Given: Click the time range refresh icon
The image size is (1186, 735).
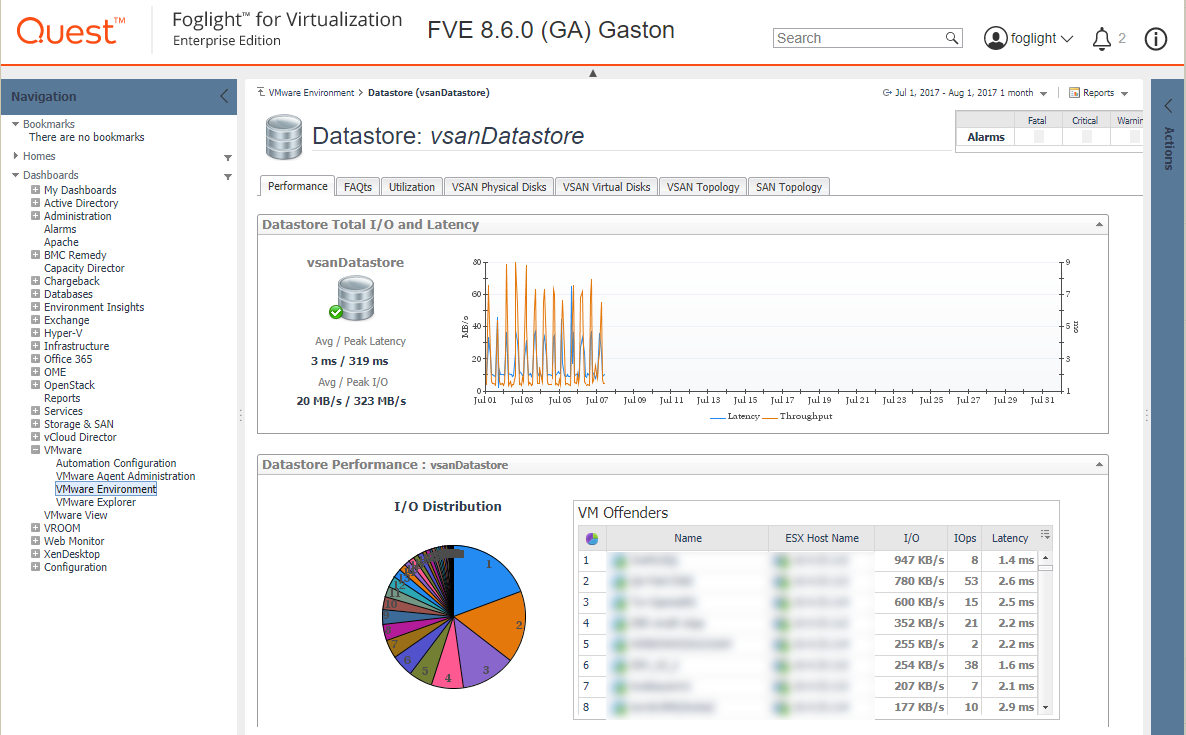Looking at the screenshot, I should coord(887,93).
